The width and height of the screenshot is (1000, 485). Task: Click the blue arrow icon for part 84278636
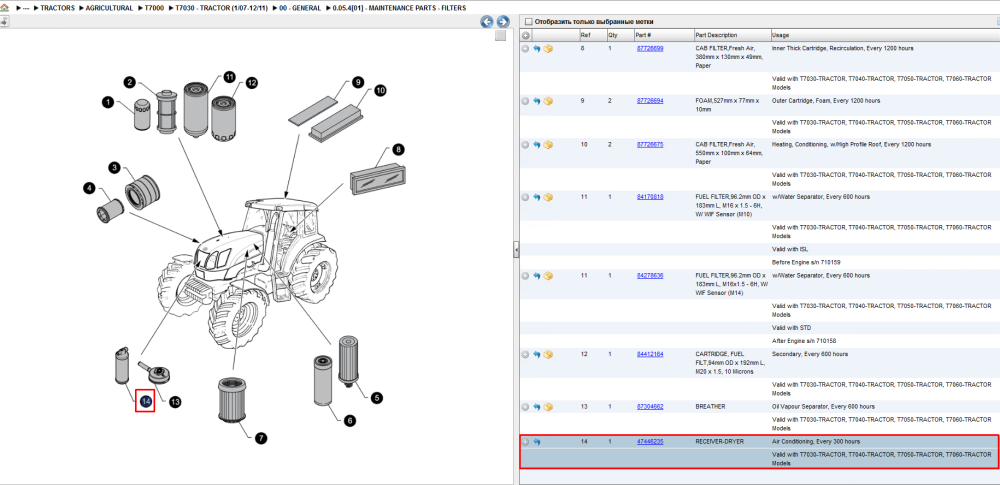[536, 276]
